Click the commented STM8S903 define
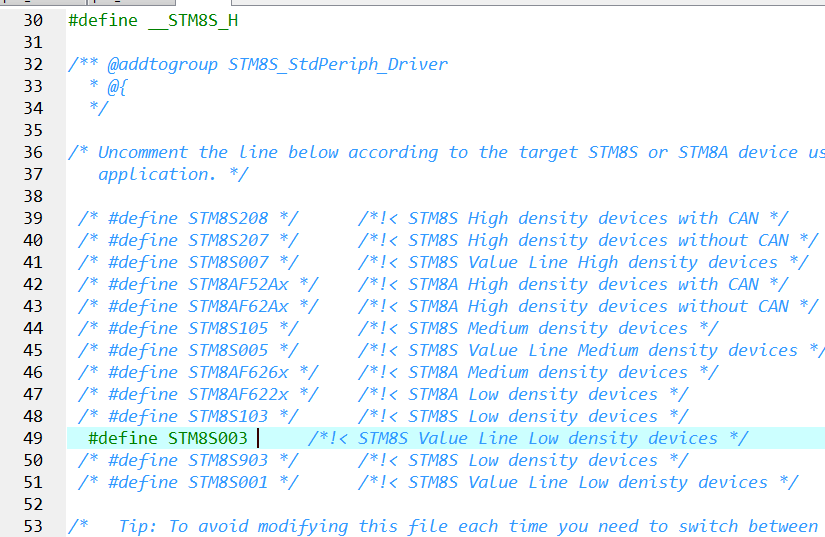Viewport: 825px width, 537px height. click(228, 460)
